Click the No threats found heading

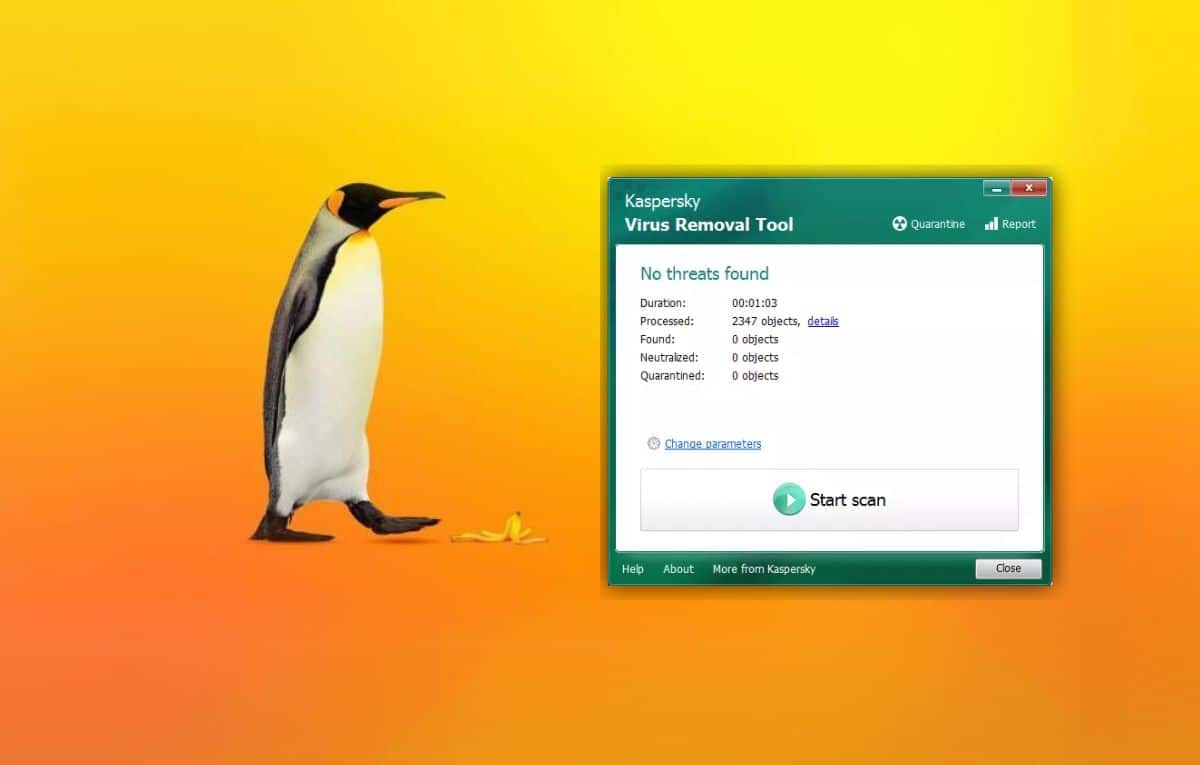[704, 273]
